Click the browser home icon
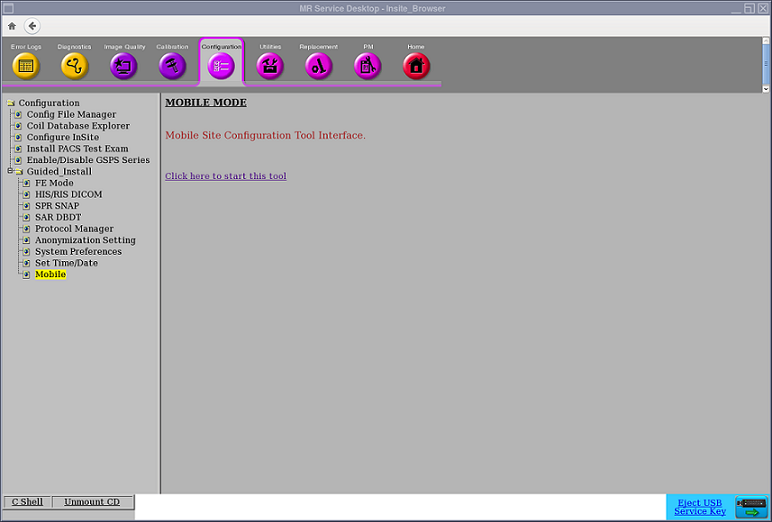Screen dimensions: 772x522 pos(12,26)
